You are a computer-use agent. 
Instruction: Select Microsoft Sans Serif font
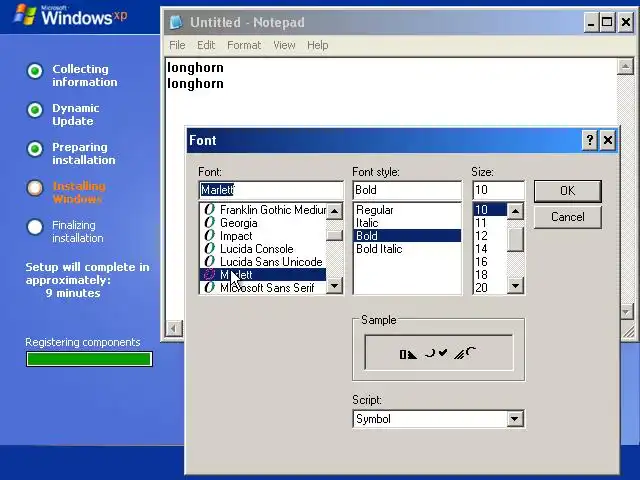click(263, 288)
